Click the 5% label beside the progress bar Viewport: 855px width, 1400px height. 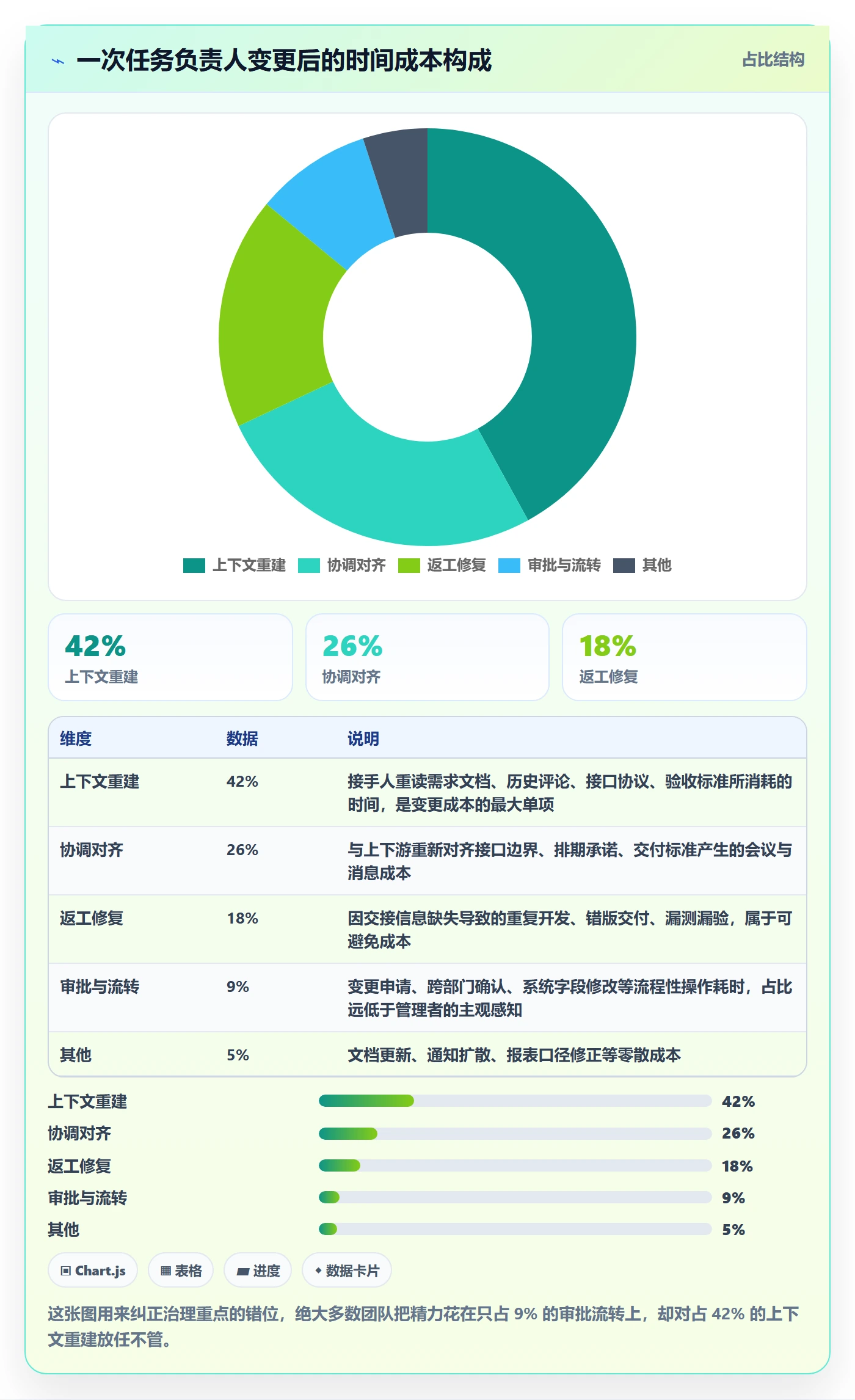[733, 1230]
